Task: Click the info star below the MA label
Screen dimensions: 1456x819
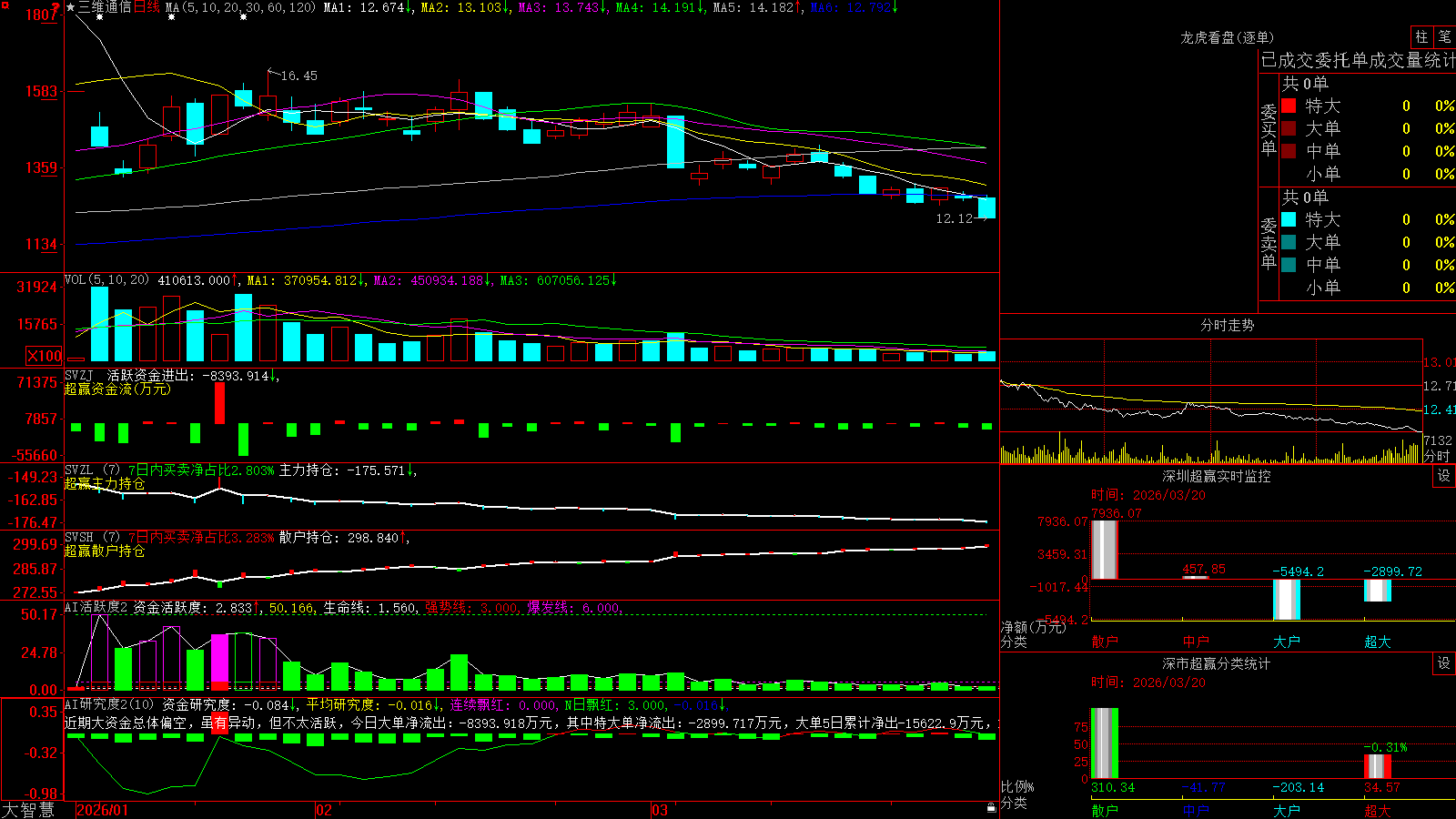Action: coord(171,17)
